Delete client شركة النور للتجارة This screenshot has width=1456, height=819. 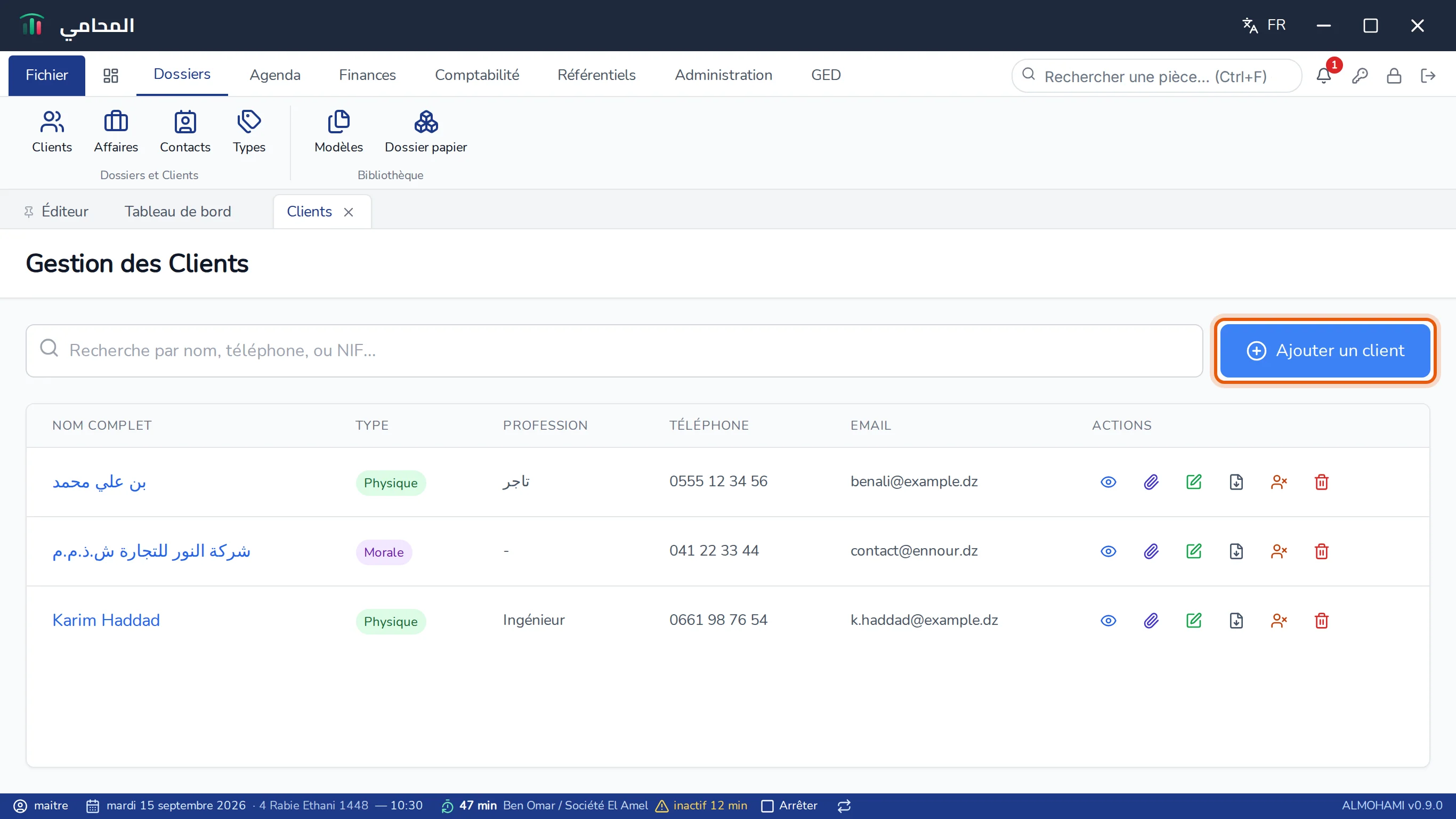click(1322, 551)
